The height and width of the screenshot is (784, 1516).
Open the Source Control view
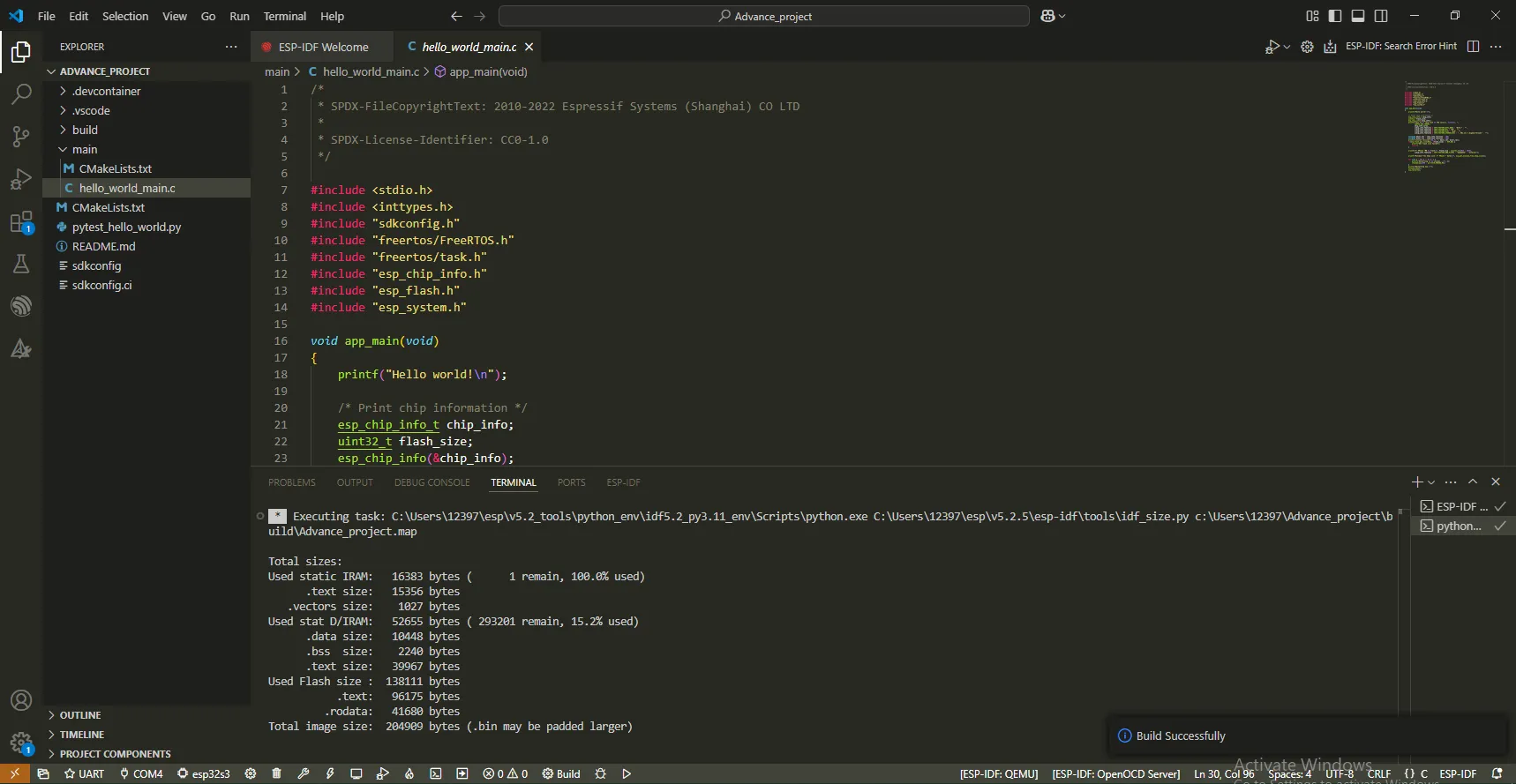(21, 136)
